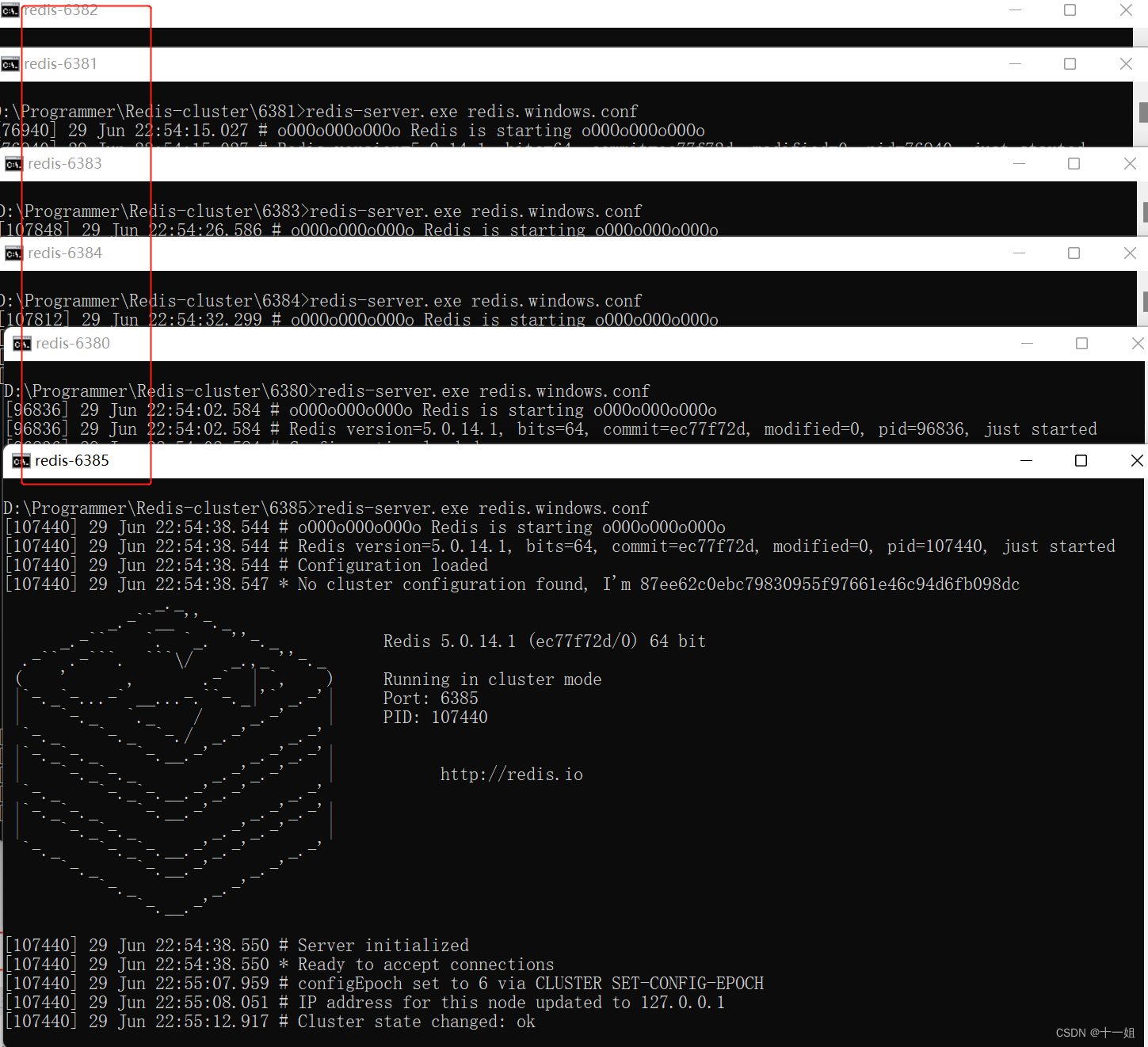Minimize the redis-6383 window
Screen dimensions: 1148x1047
tap(1019, 163)
